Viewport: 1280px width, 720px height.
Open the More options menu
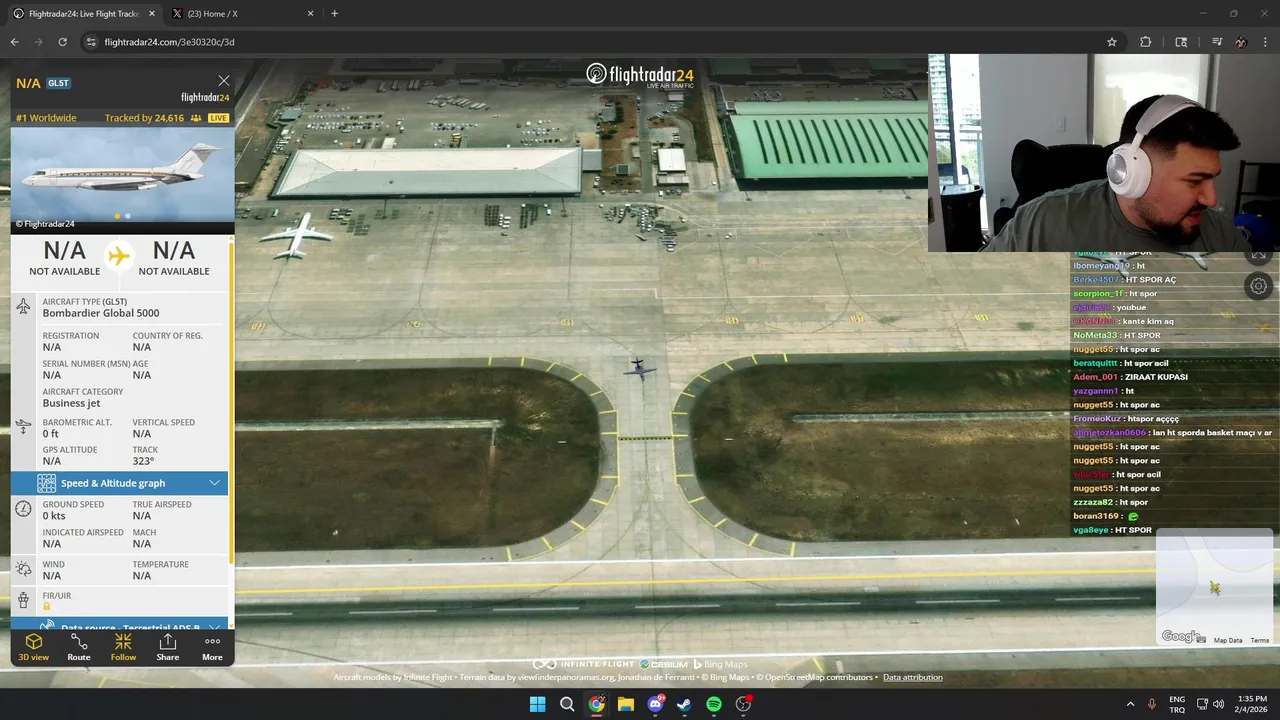click(212, 647)
